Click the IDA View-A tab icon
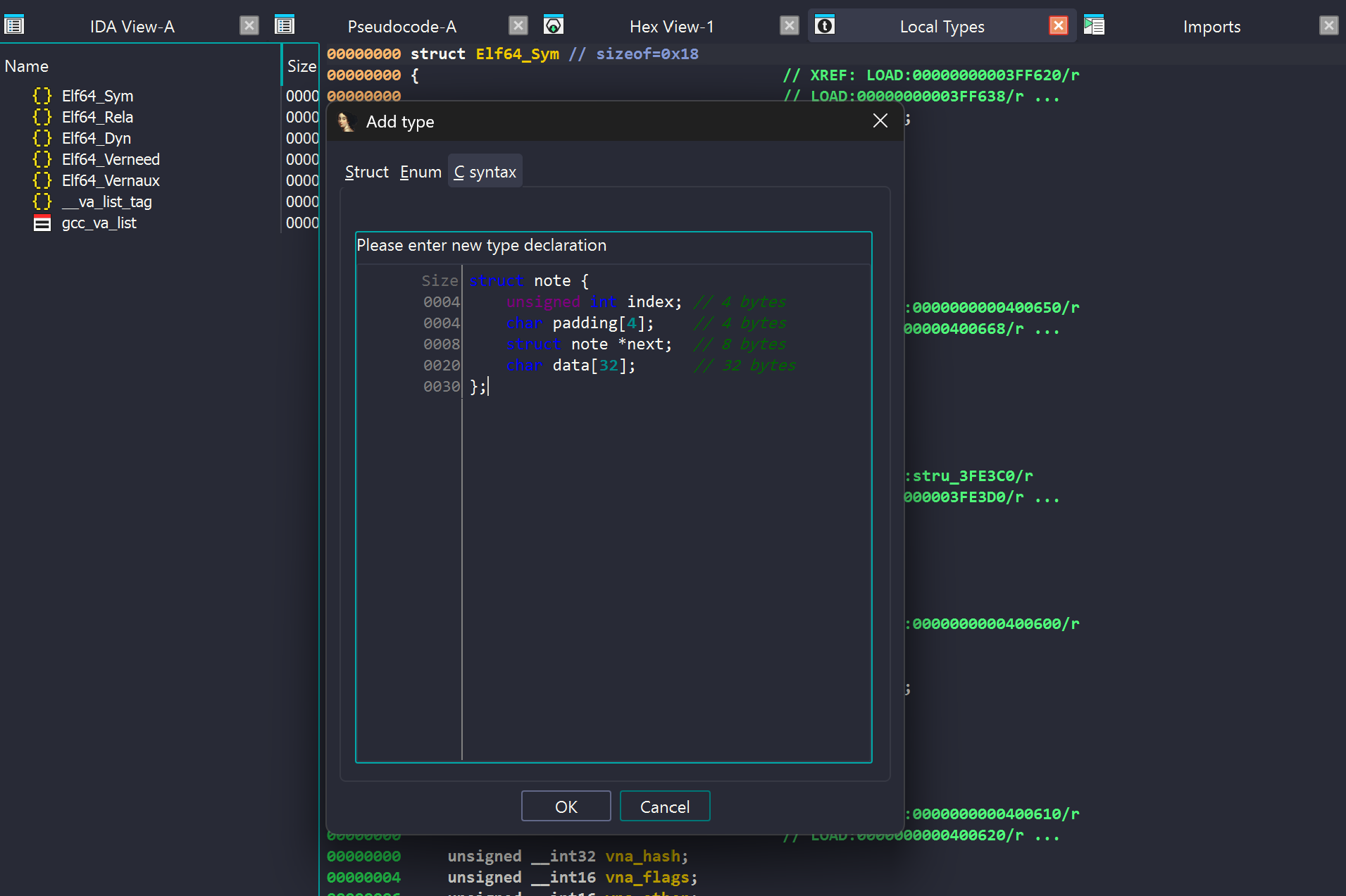The image size is (1346, 896). 14,26
